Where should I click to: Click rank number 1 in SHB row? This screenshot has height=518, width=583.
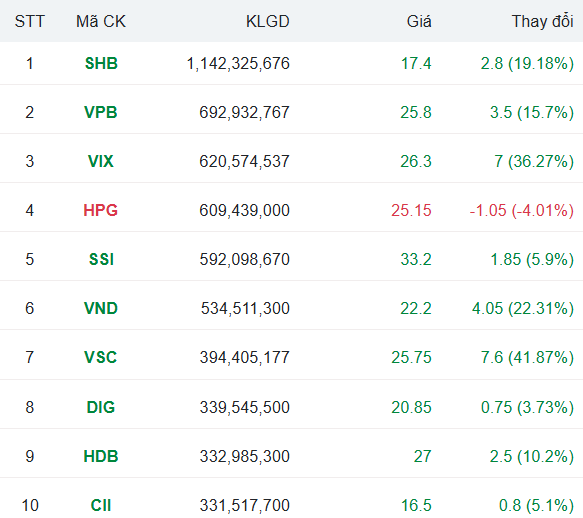point(30,64)
